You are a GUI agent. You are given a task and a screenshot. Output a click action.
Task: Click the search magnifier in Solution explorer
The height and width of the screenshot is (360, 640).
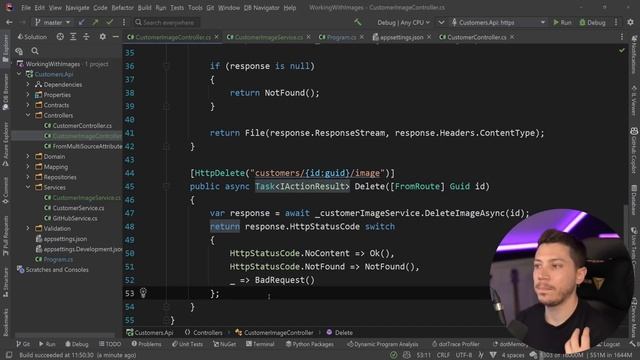point(35,51)
